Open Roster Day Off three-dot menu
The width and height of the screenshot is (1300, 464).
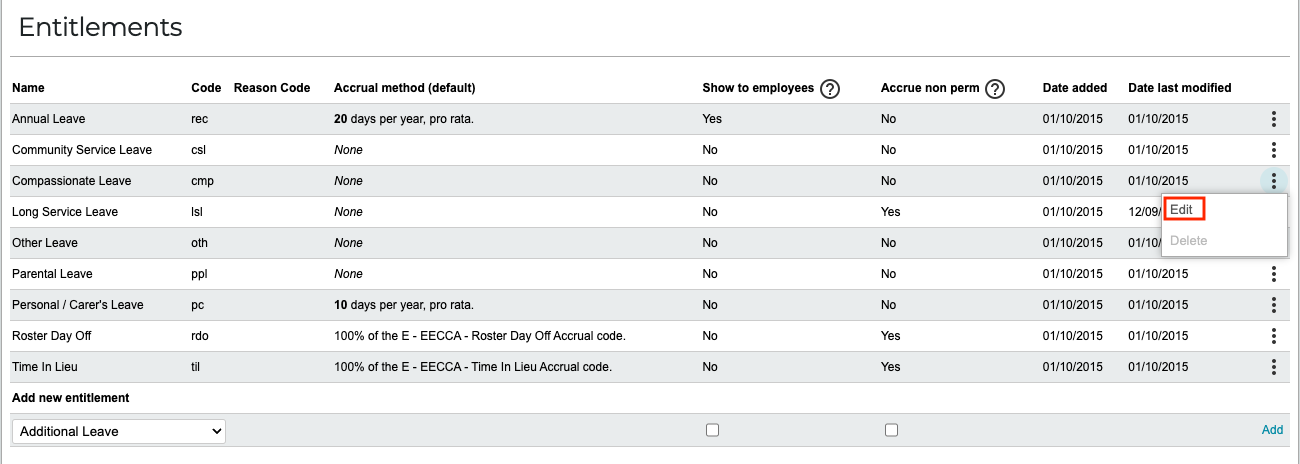tap(1273, 336)
